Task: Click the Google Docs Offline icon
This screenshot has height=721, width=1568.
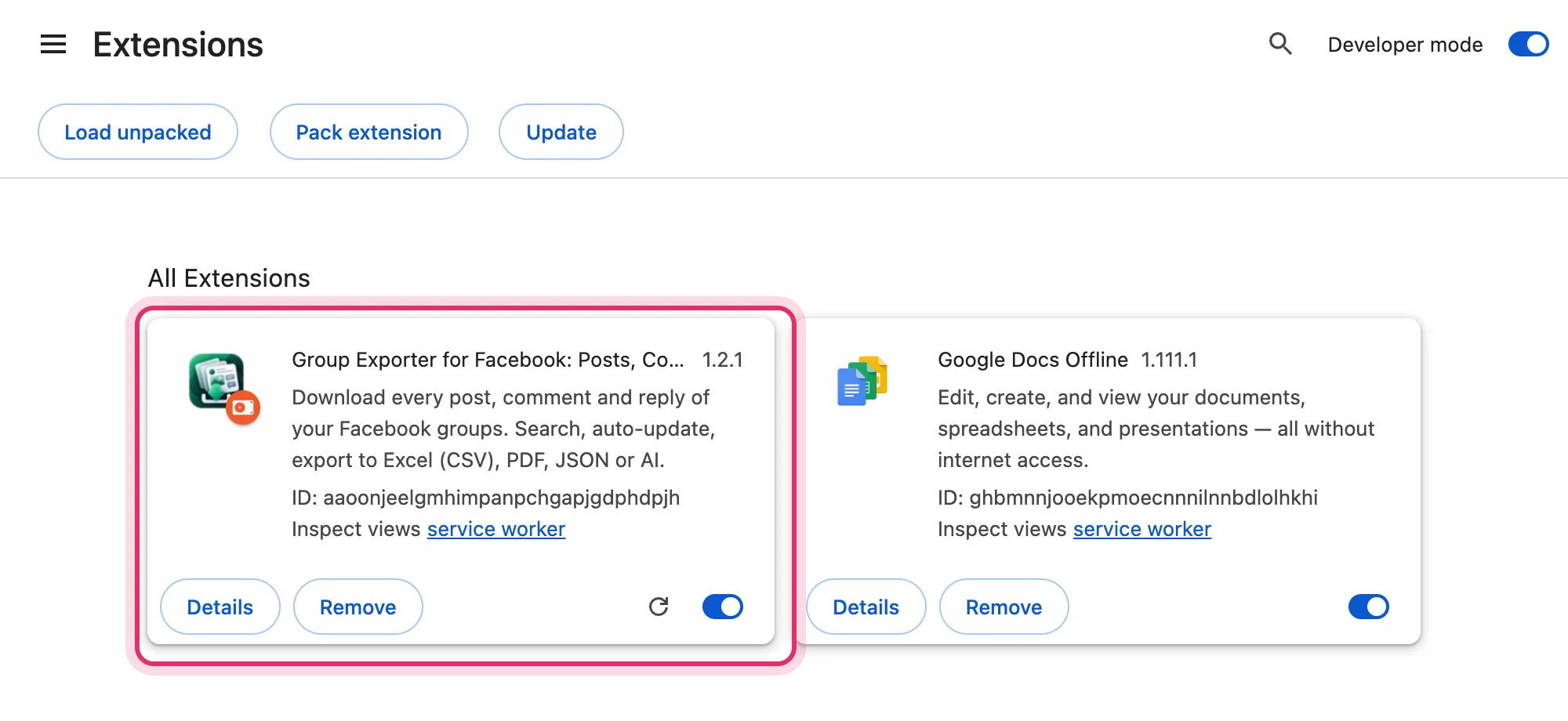Action: click(862, 381)
